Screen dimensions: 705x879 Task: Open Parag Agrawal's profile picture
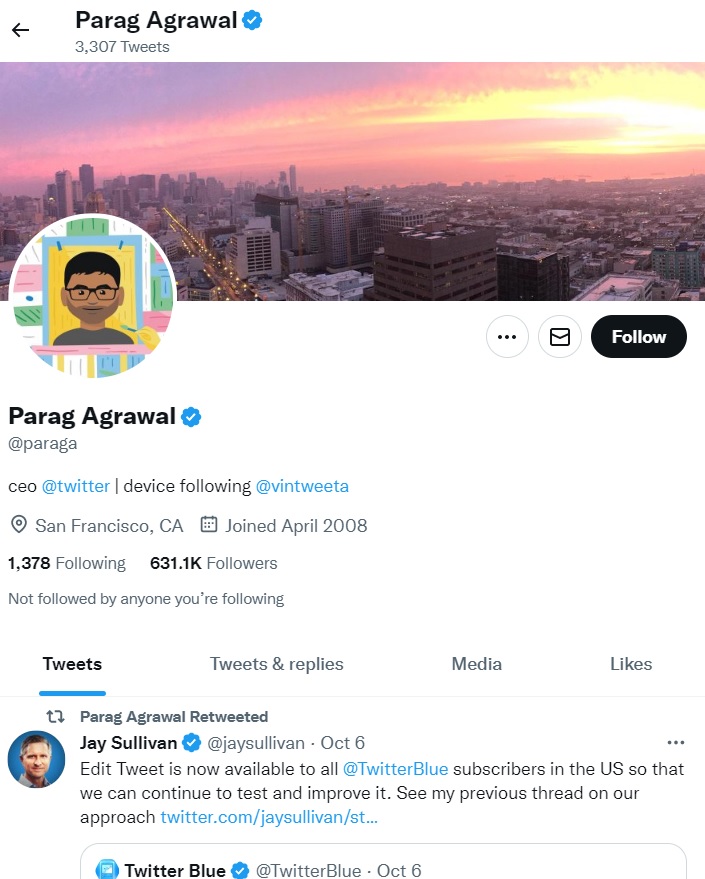[x=93, y=296]
